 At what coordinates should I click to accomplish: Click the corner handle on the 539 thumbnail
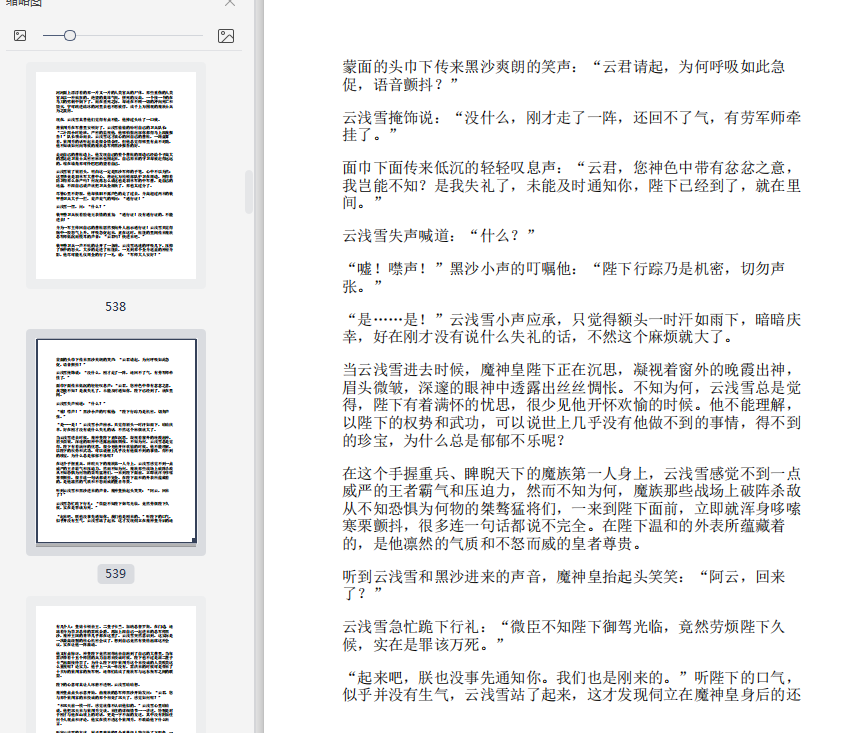click(194, 541)
